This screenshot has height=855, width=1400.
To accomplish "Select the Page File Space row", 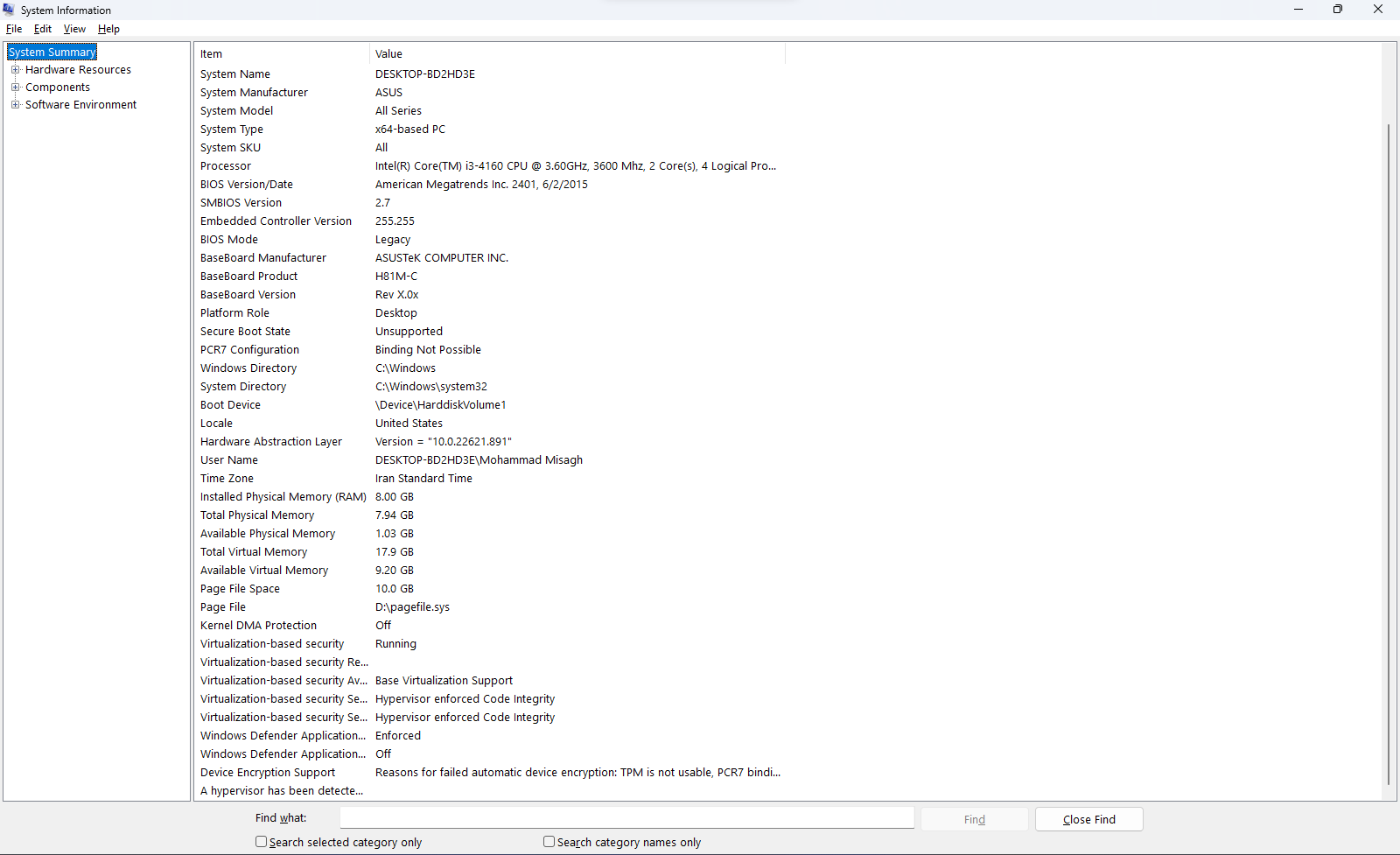I will (x=490, y=589).
